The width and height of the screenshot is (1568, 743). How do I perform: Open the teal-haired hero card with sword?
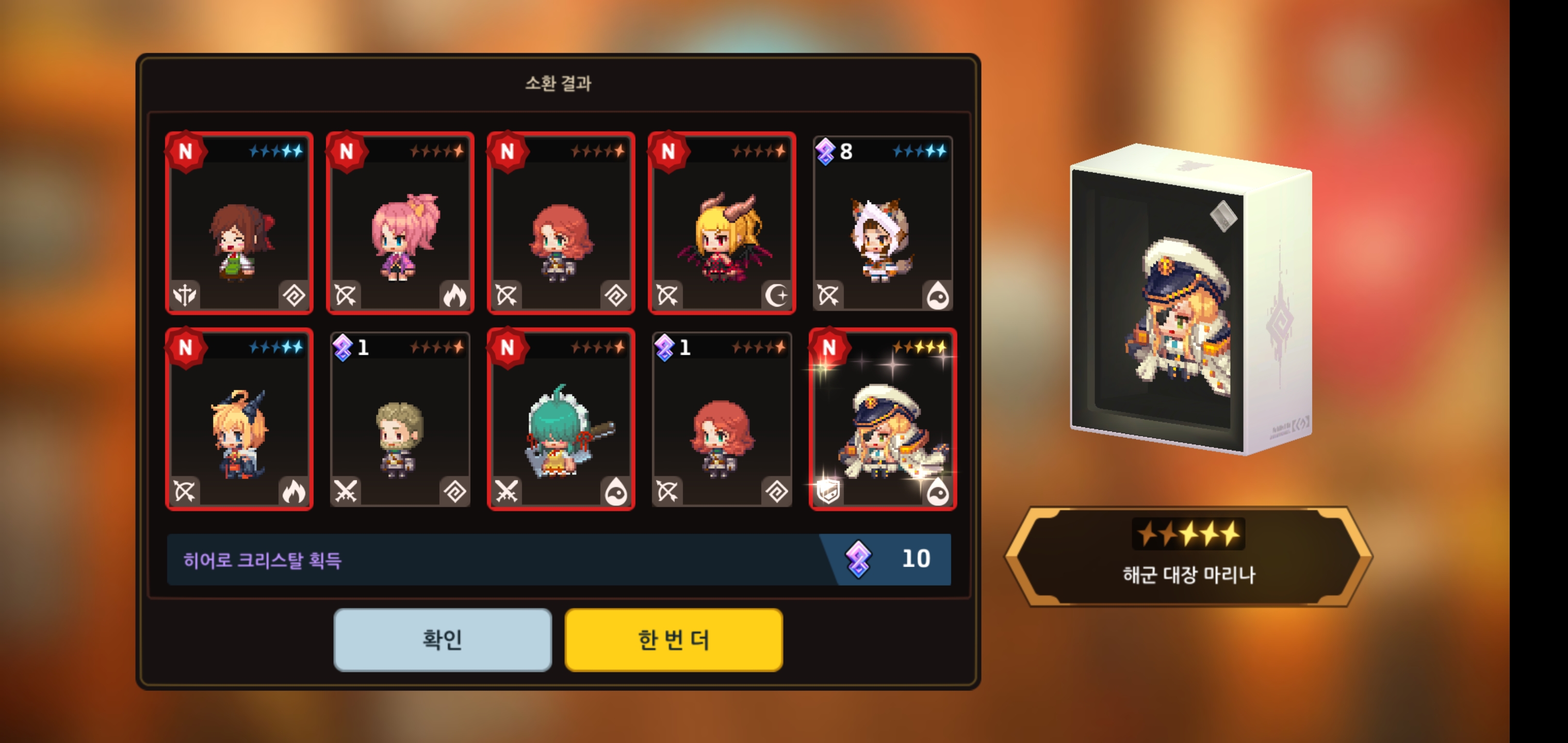pos(561,419)
